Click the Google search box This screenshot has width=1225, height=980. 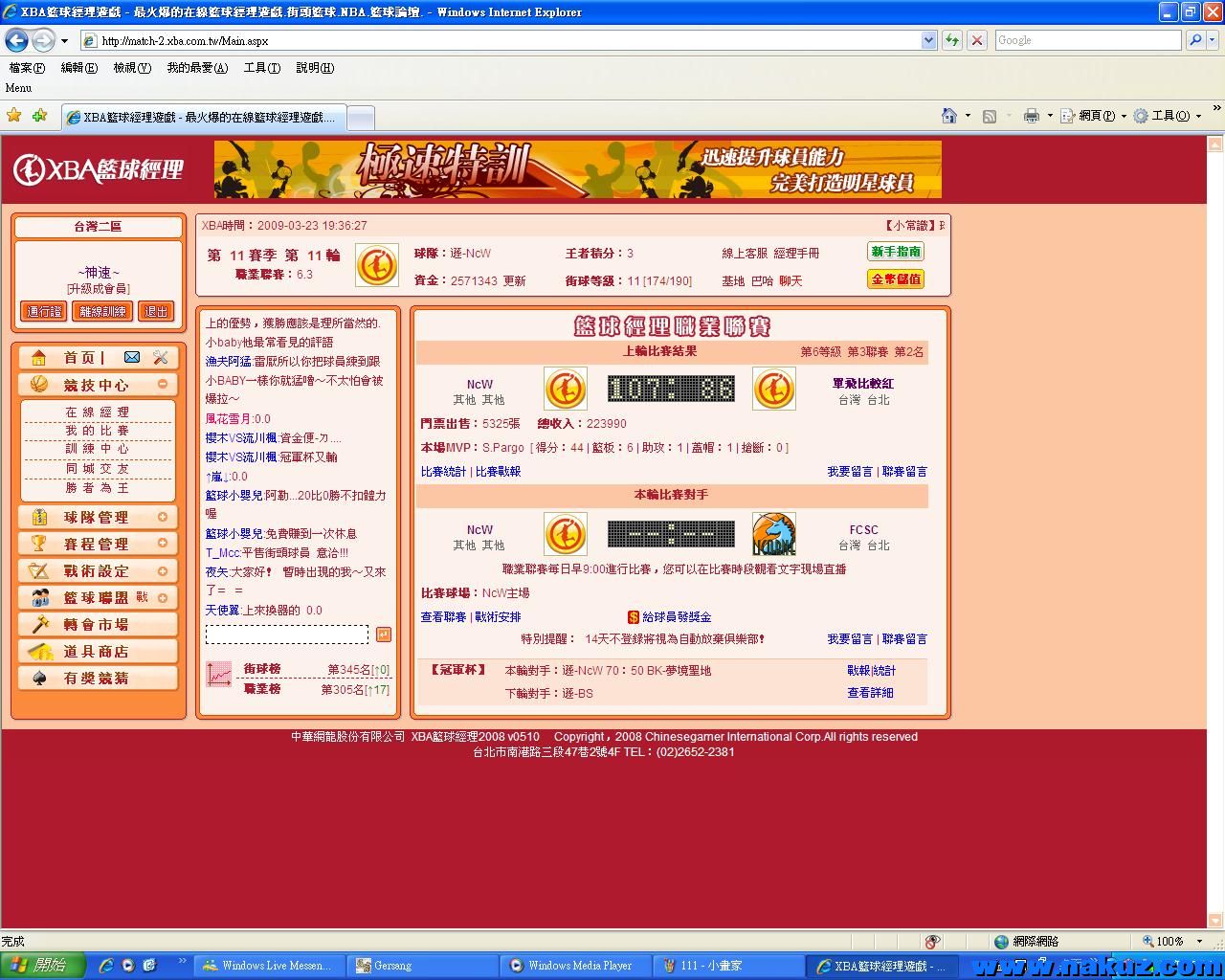tap(1089, 40)
